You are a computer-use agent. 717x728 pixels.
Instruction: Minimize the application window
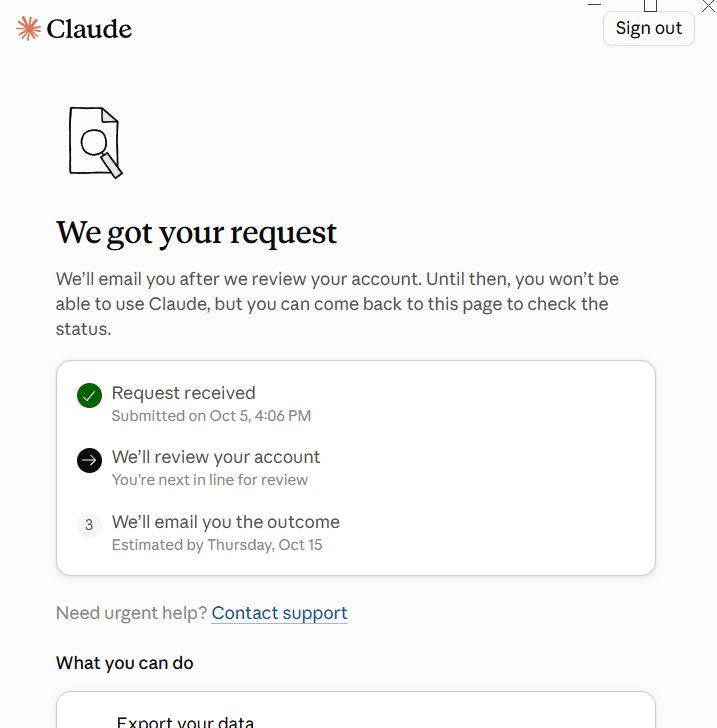point(594,4)
